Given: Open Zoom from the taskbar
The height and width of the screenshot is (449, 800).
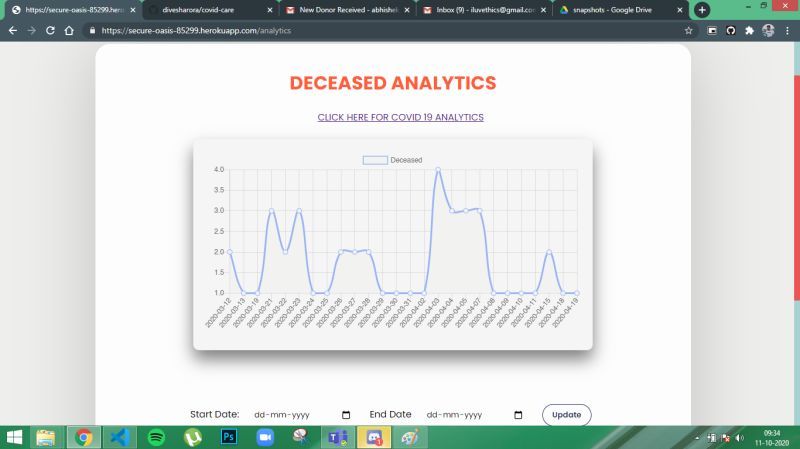Looking at the screenshot, I should [265, 437].
